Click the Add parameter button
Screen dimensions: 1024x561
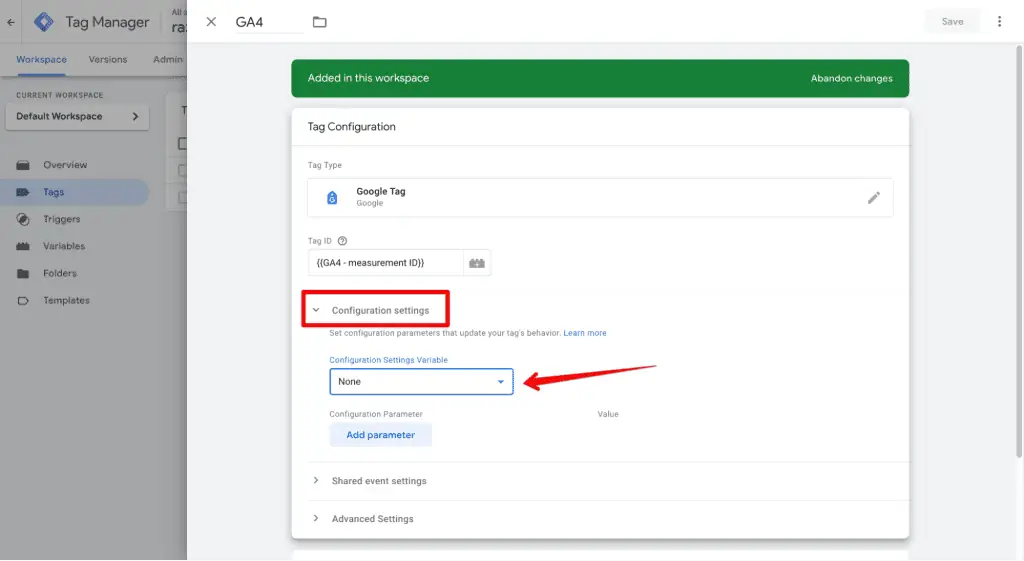[x=380, y=435]
